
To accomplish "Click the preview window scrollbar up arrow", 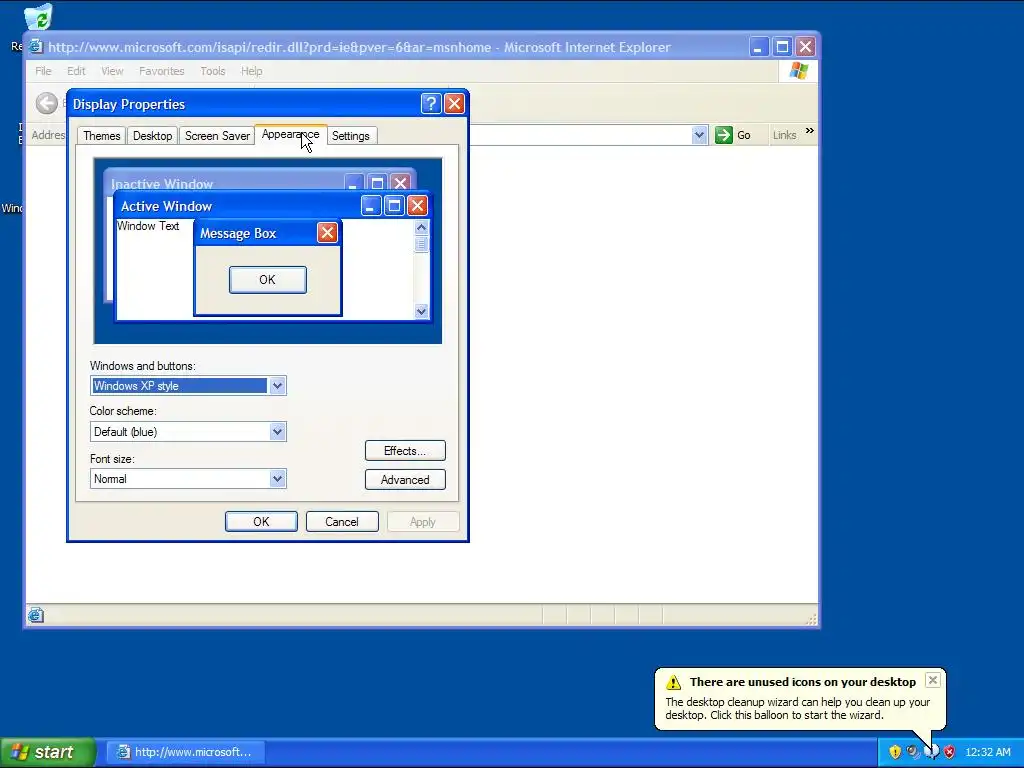I will [421, 227].
